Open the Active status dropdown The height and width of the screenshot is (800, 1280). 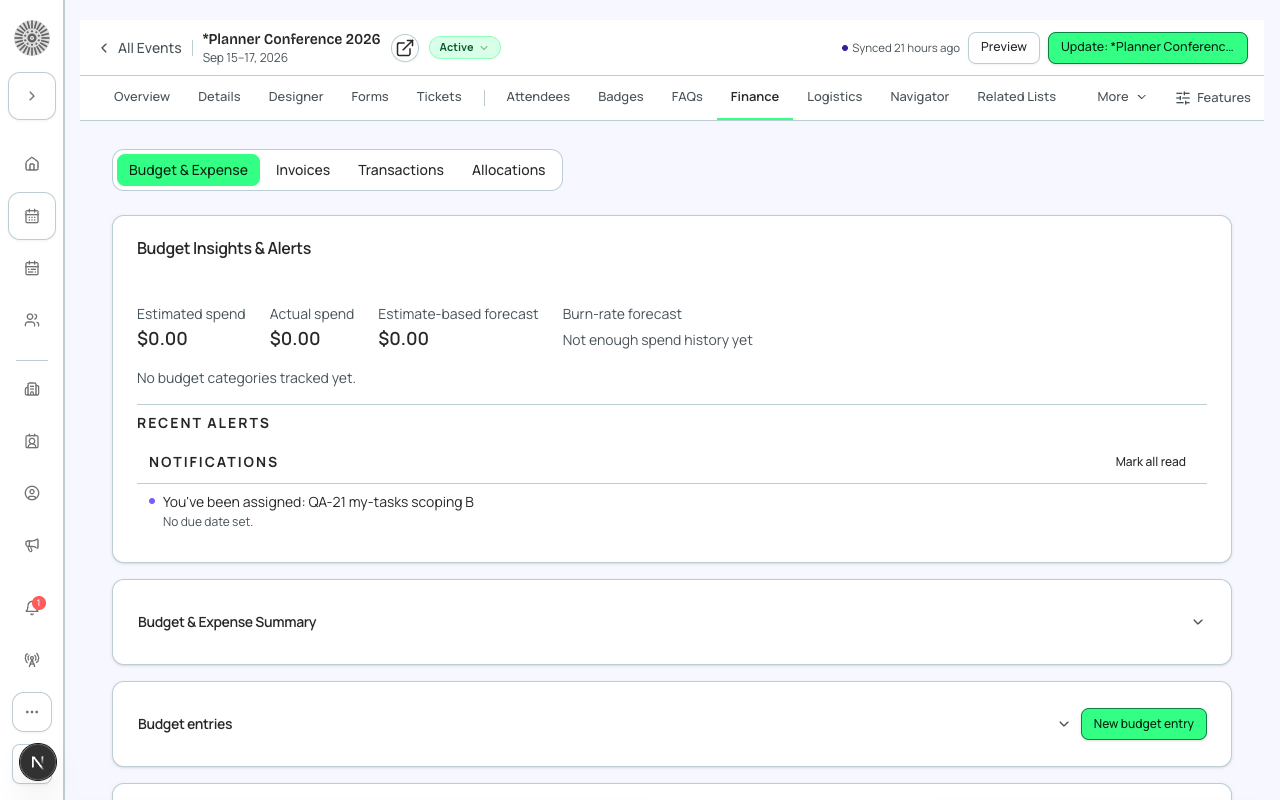point(465,48)
